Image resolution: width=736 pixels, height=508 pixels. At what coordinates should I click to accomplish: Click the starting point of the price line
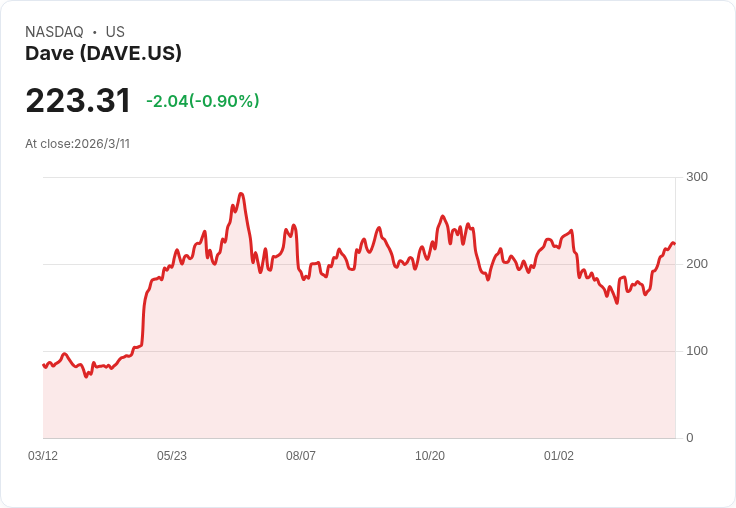coord(43,365)
